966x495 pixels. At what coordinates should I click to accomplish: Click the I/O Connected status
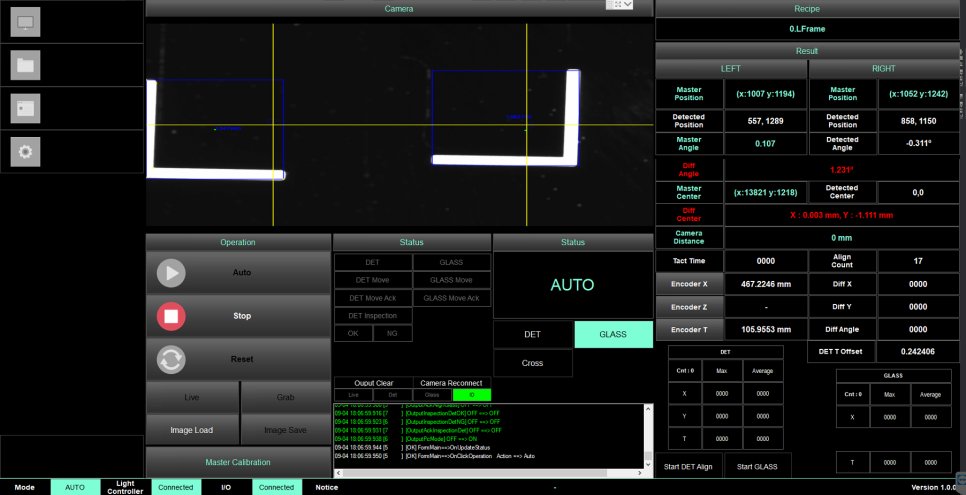277,487
